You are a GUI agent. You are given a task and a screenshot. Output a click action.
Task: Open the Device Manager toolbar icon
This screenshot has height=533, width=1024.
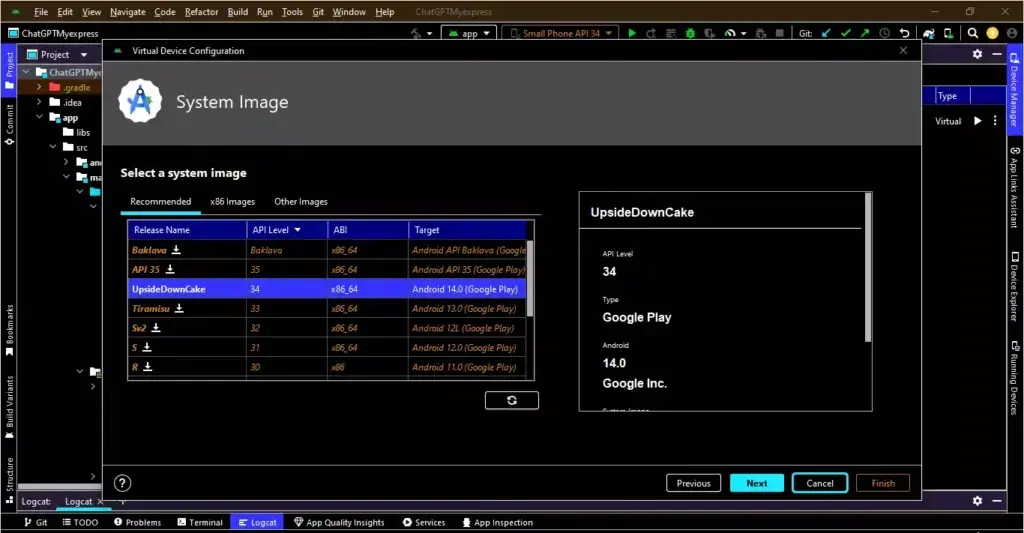pos(948,33)
